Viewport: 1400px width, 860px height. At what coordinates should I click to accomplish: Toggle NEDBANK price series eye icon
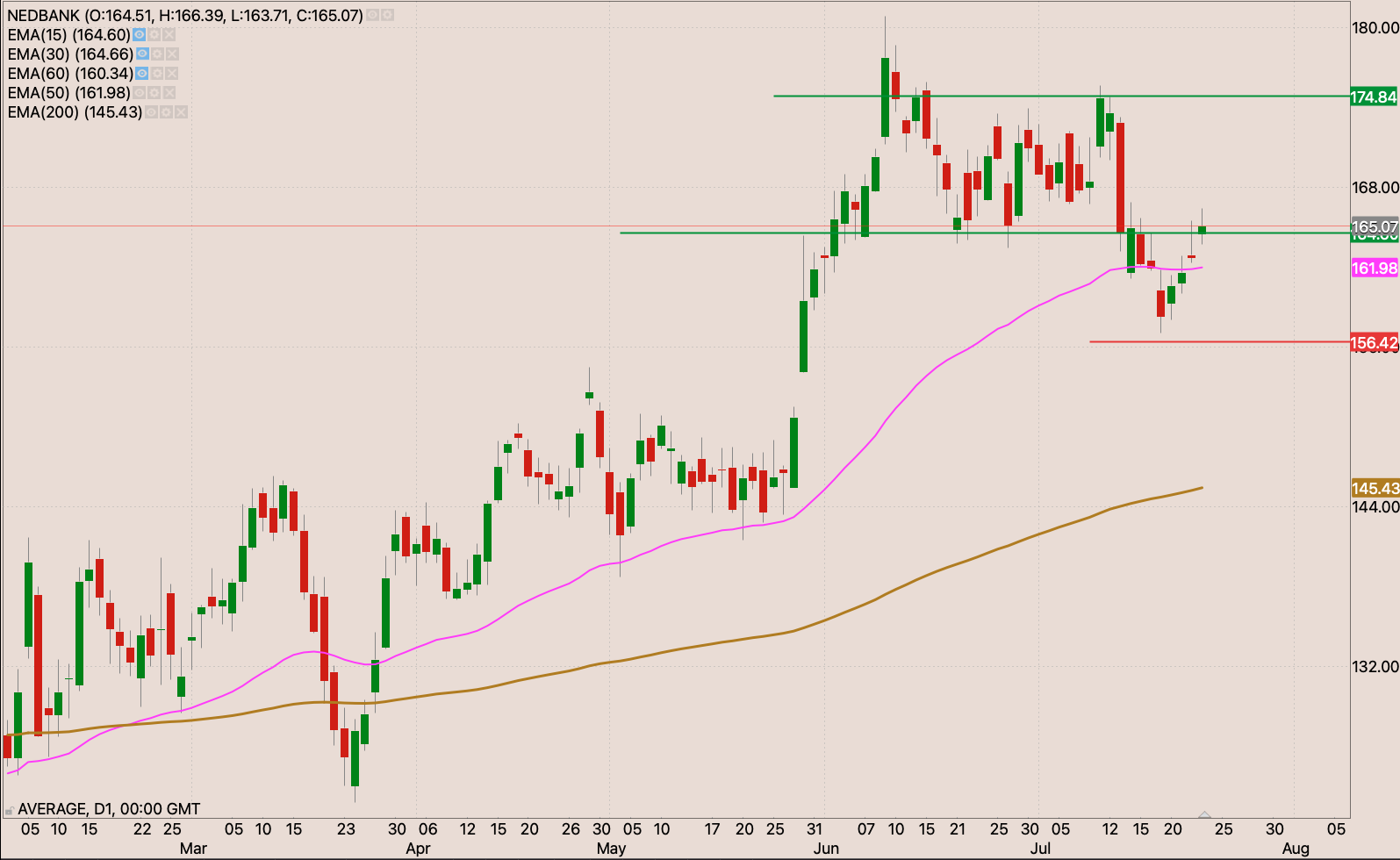tap(372, 16)
